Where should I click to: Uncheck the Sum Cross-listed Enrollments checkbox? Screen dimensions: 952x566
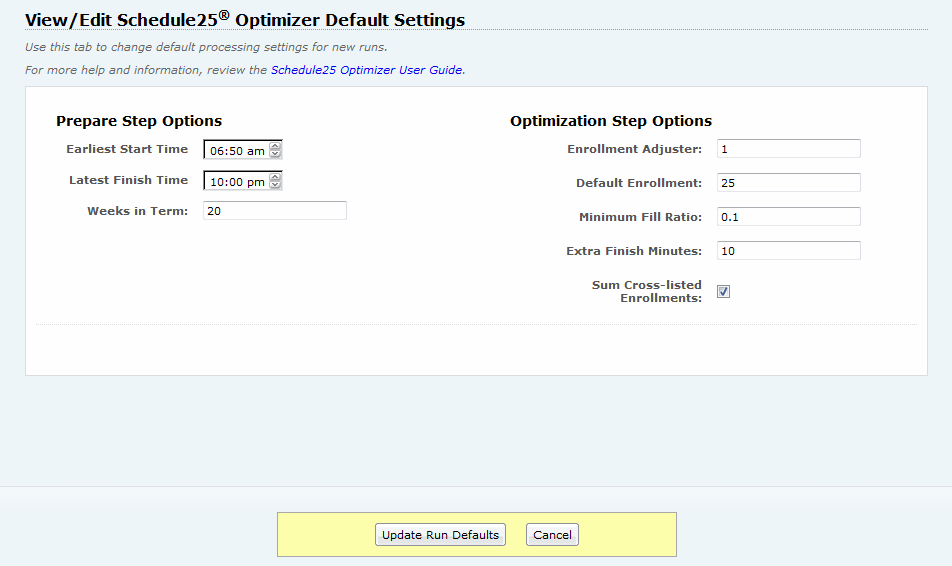[x=724, y=291]
